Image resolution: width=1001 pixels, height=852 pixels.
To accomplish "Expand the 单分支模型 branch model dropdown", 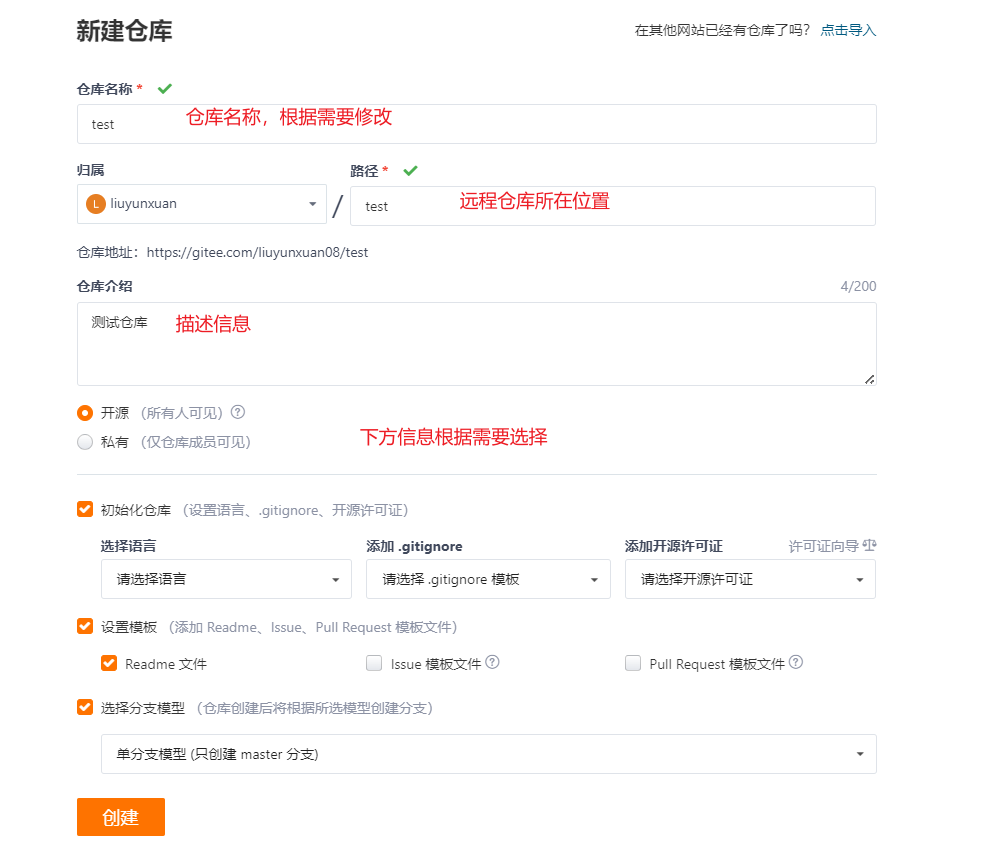I will (488, 754).
